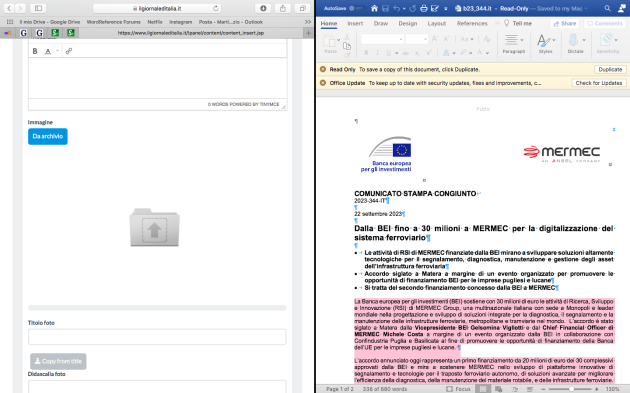
Task: Expand the text color dropdown arrow in editor
Action: pyautogui.click(x=57, y=51)
